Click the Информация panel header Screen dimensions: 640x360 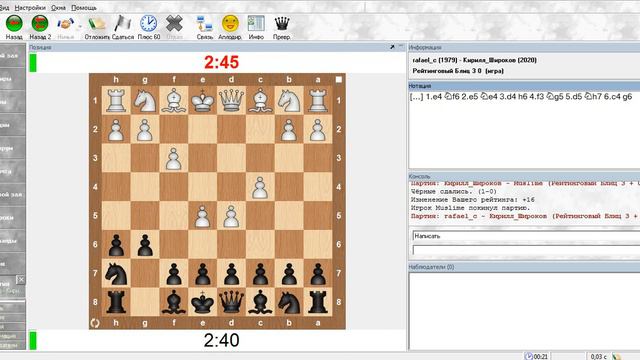(x=524, y=47)
